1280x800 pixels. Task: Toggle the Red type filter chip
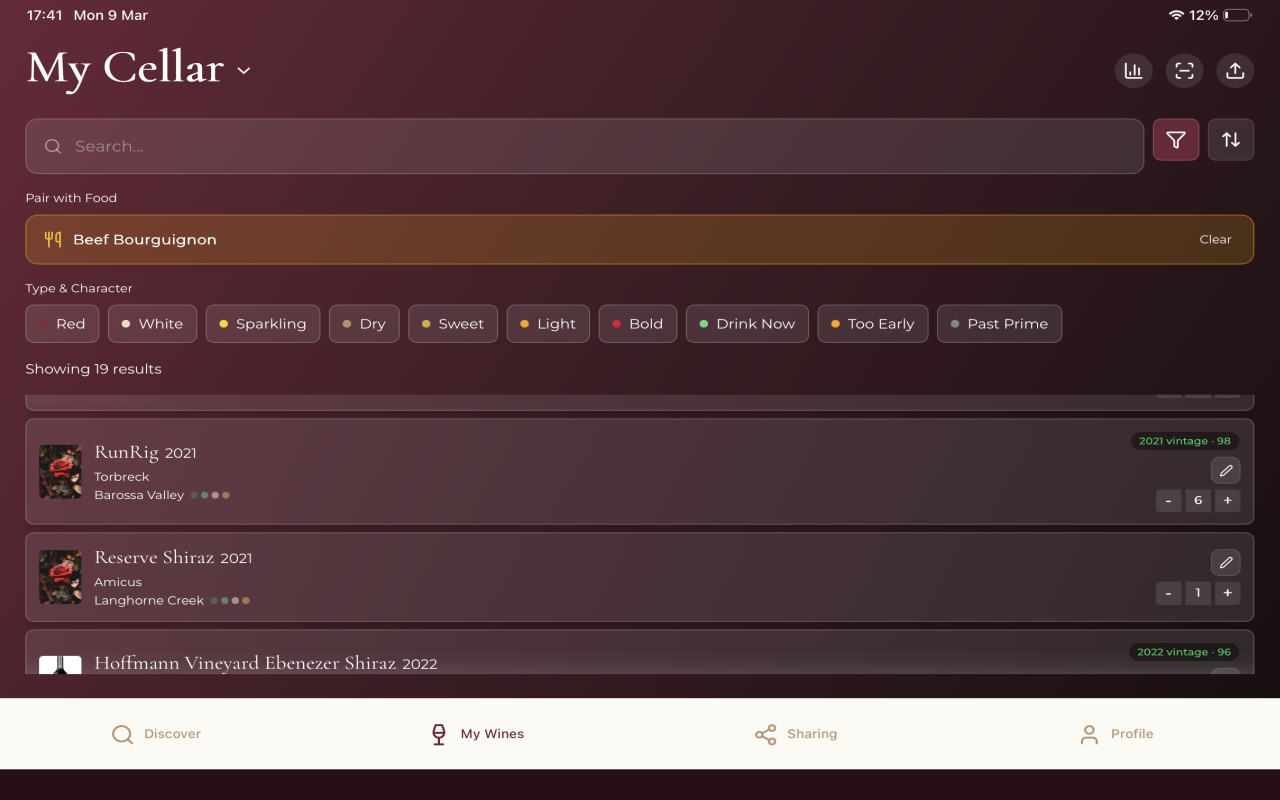coord(62,324)
